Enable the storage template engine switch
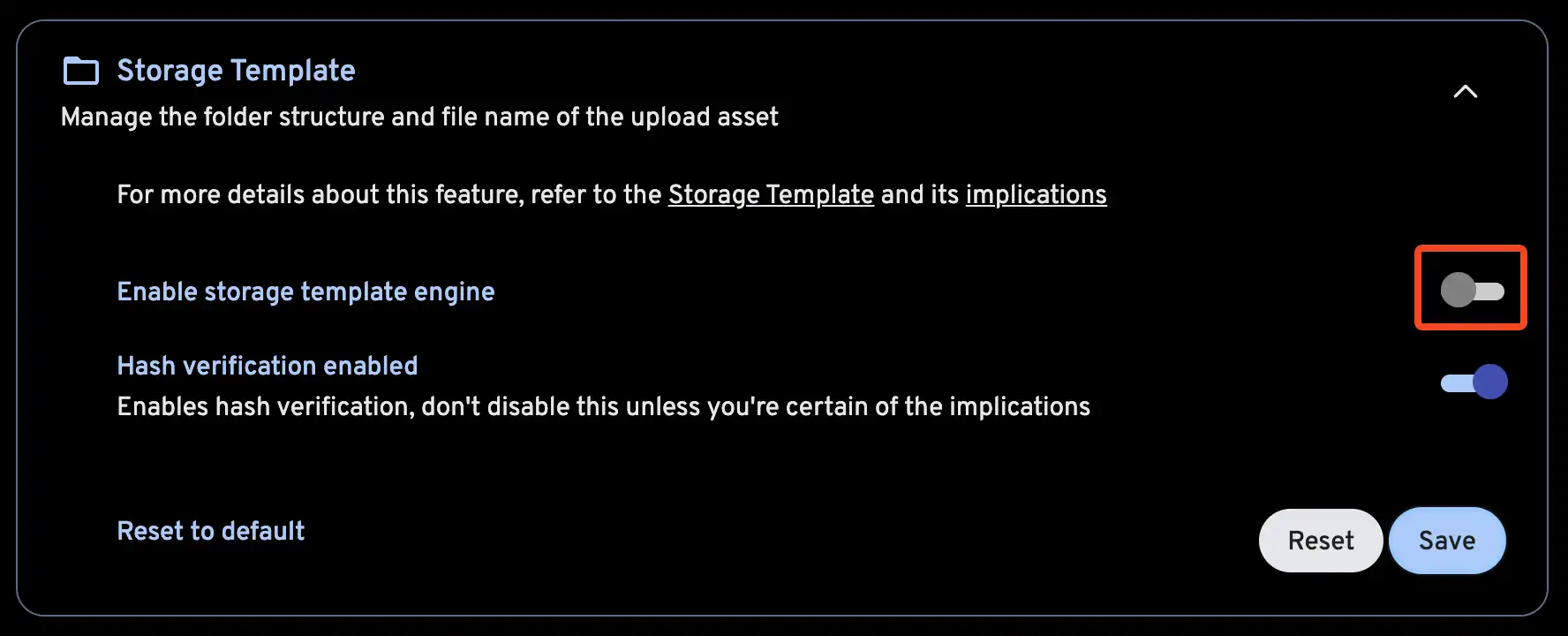This screenshot has height=636, width=1568. coord(1472,290)
